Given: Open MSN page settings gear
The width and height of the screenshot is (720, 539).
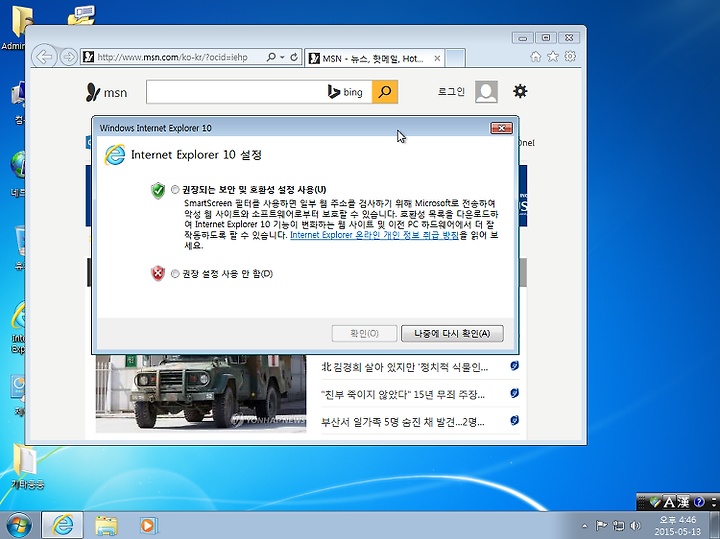Looking at the screenshot, I should [520, 91].
